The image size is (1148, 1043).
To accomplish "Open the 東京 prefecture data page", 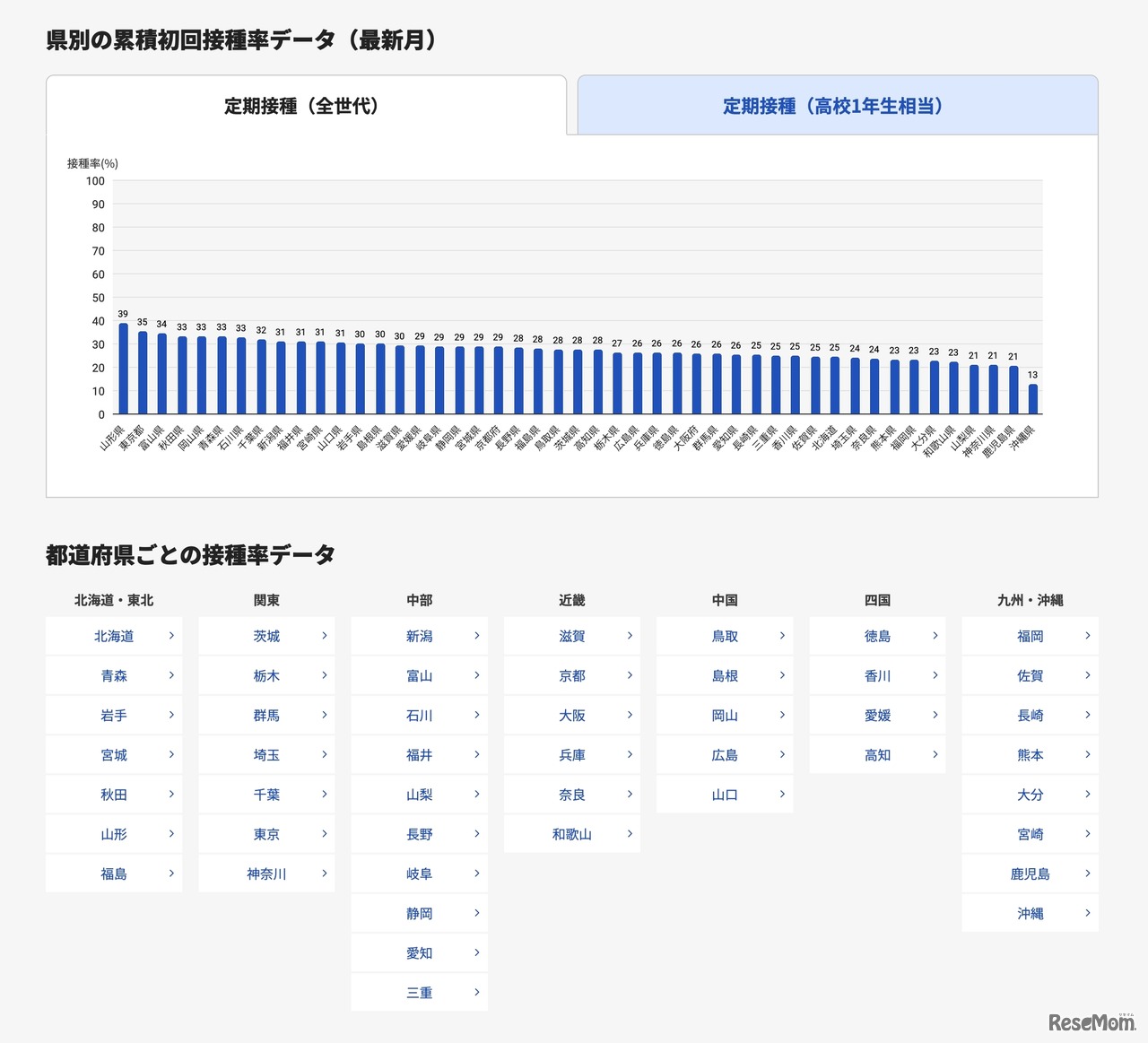I will point(266,833).
